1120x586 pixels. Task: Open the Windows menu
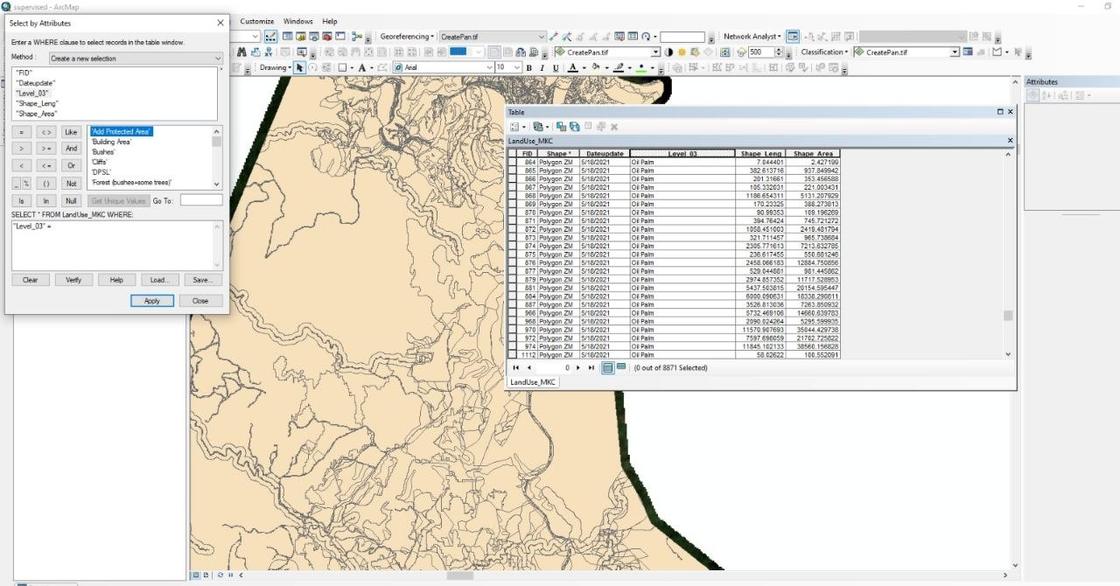tap(298, 21)
